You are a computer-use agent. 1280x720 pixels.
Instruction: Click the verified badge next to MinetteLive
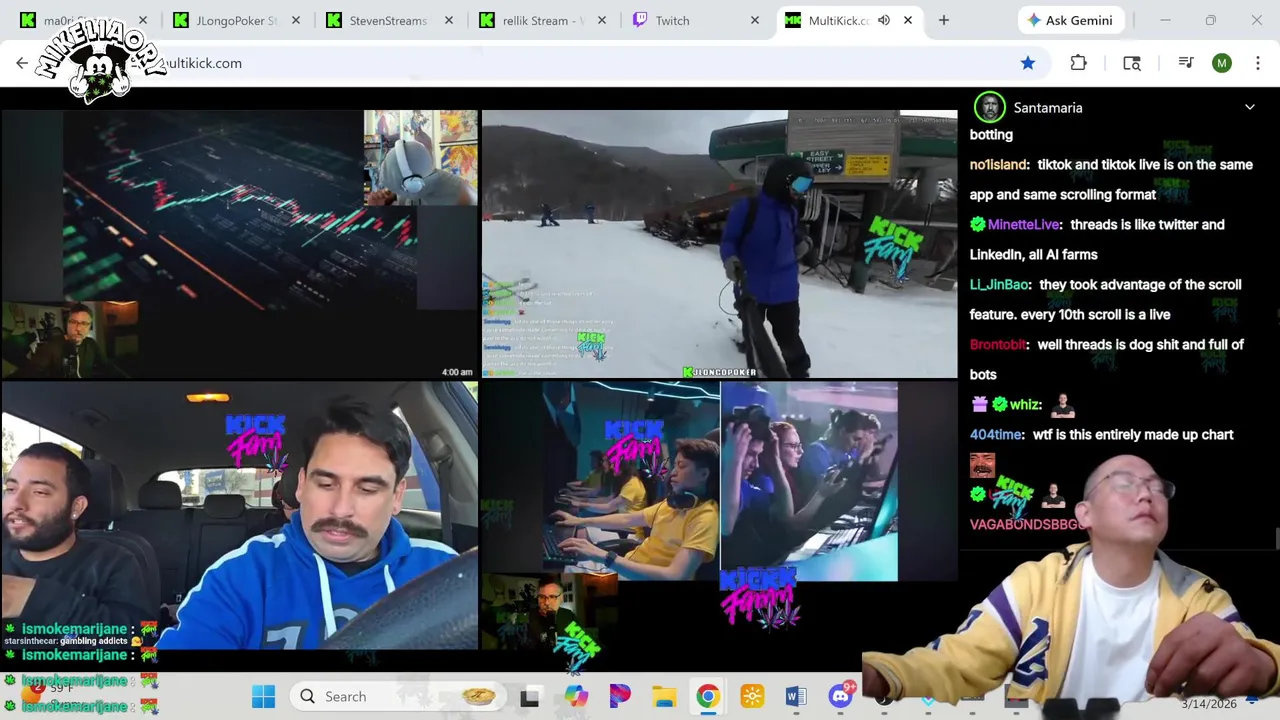[x=977, y=224]
